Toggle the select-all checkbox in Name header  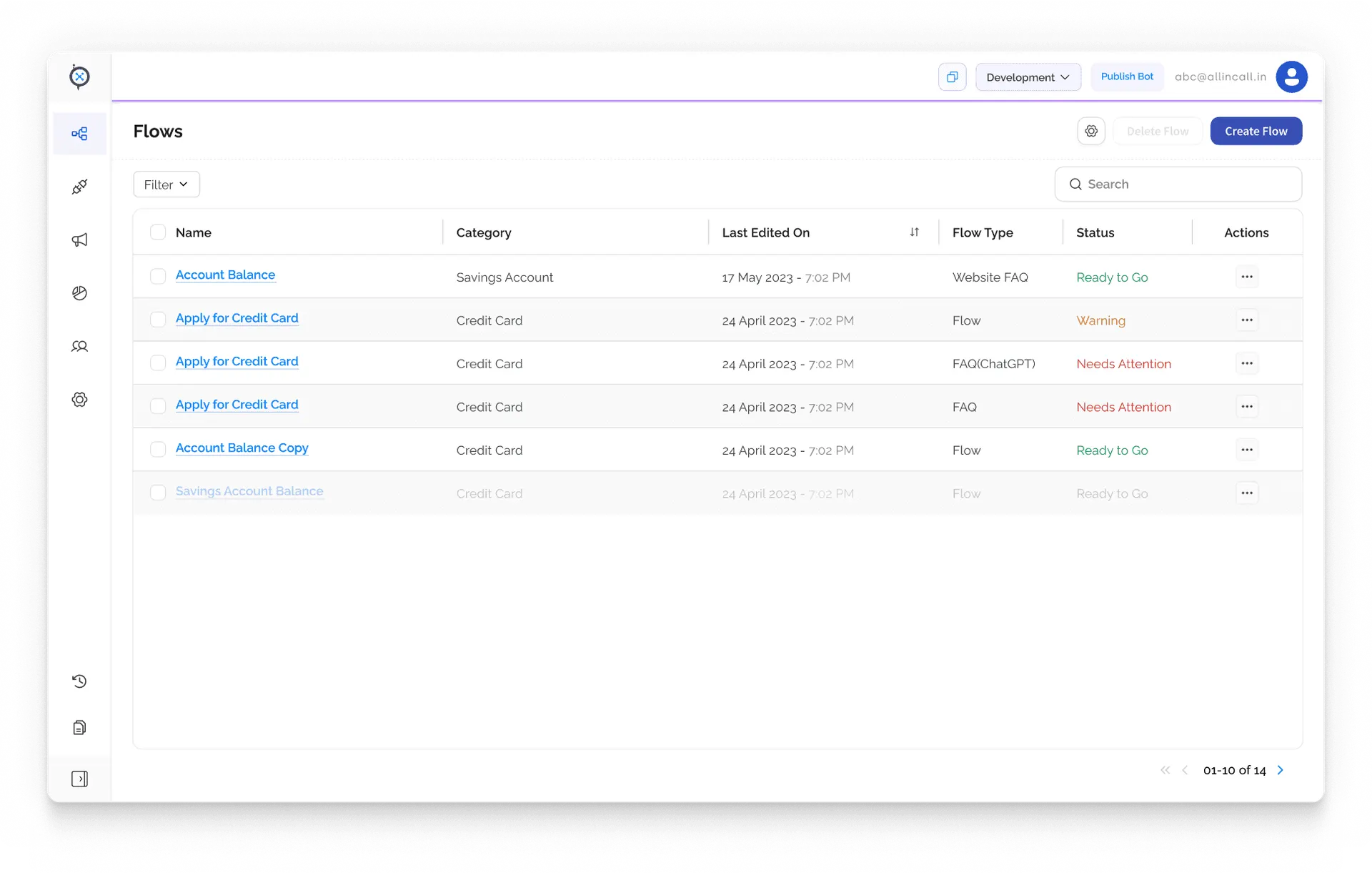[158, 232]
